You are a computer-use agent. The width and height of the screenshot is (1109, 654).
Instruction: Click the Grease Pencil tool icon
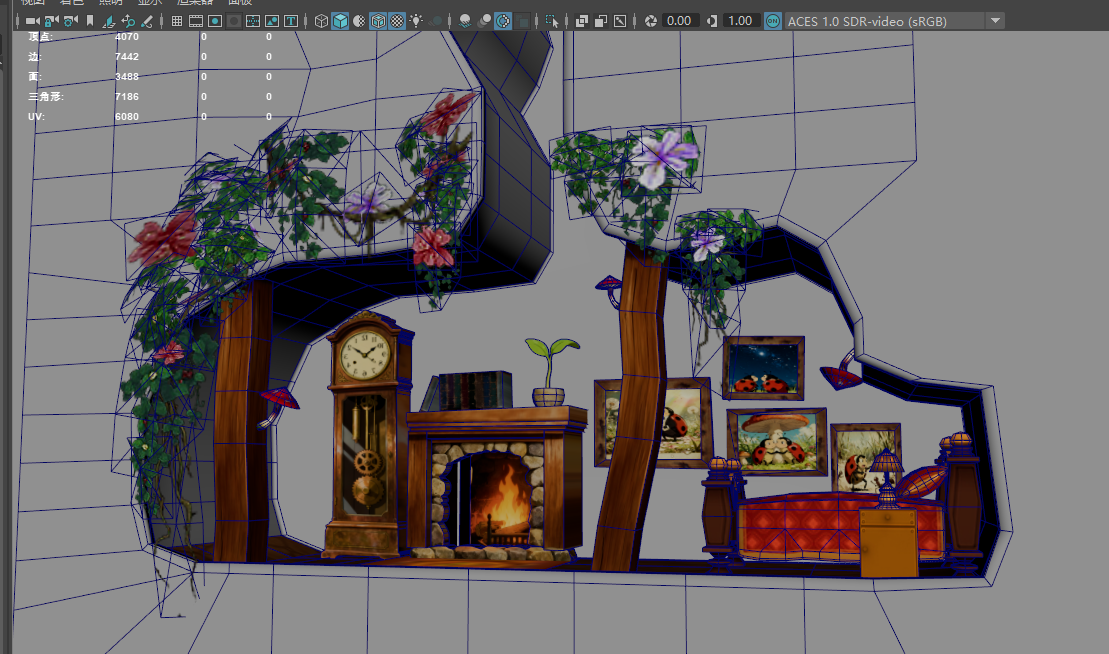(147, 20)
